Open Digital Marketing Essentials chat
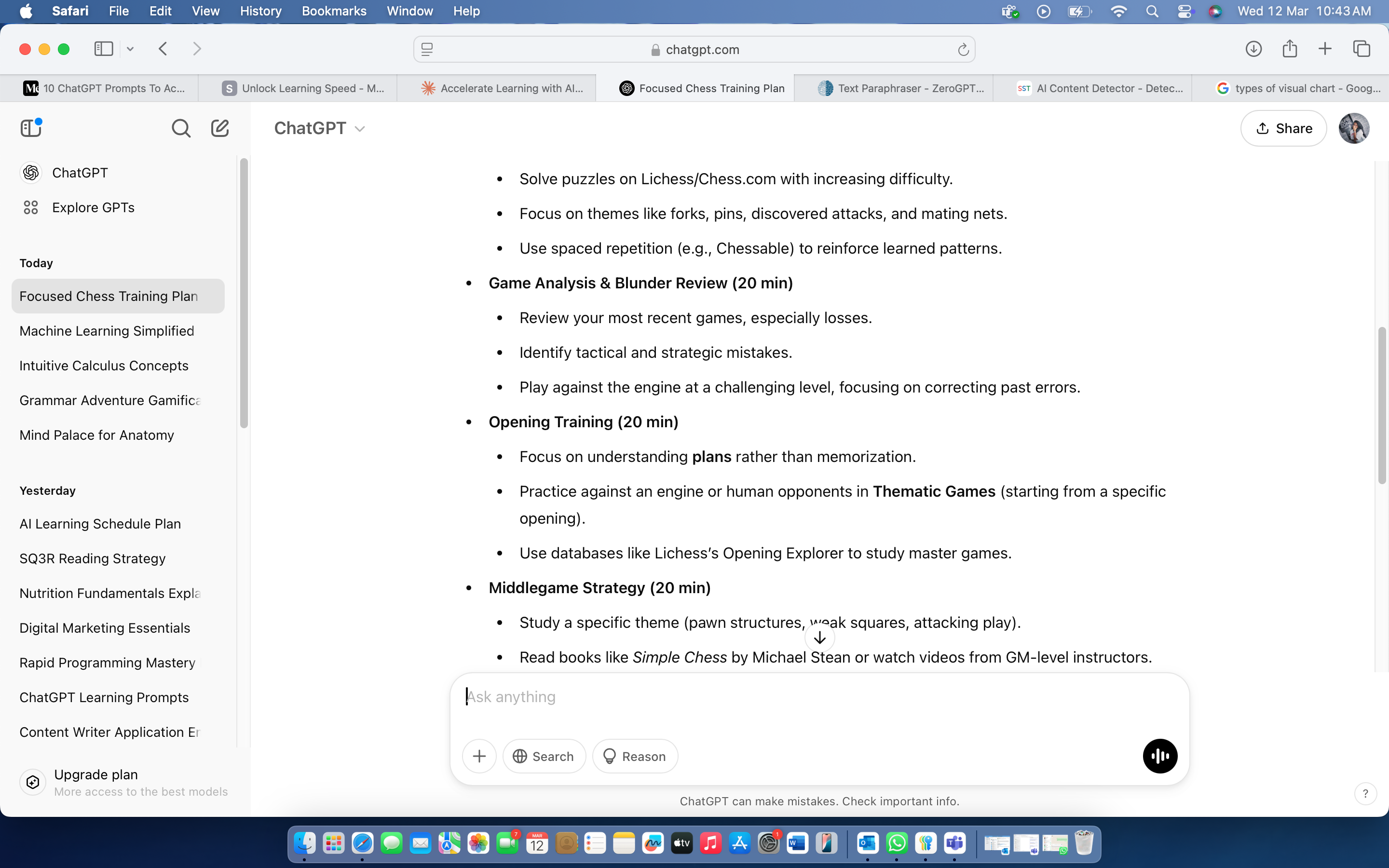Viewport: 1389px width, 868px height. coord(118,628)
